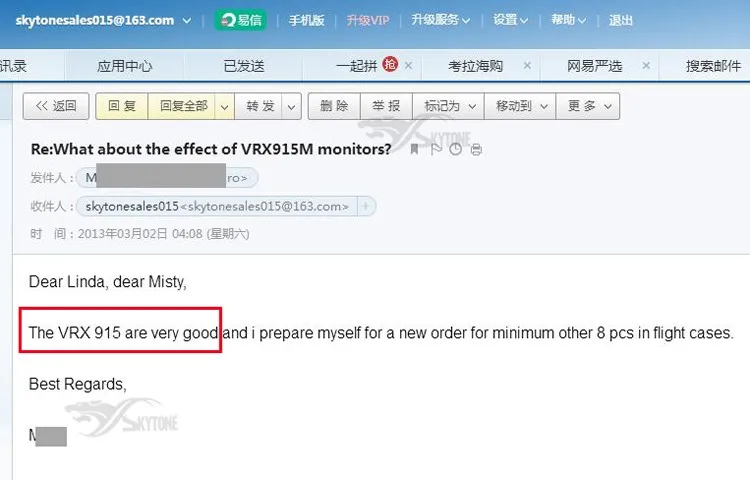Print email using the printer icon
The width and height of the screenshot is (750, 480).
[x=476, y=150]
